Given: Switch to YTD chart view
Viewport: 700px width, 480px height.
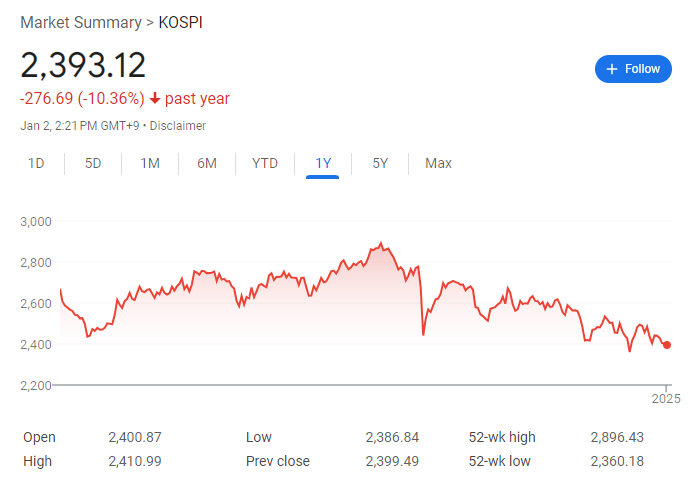Looking at the screenshot, I should pyautogui.click(x=265, y=163).
